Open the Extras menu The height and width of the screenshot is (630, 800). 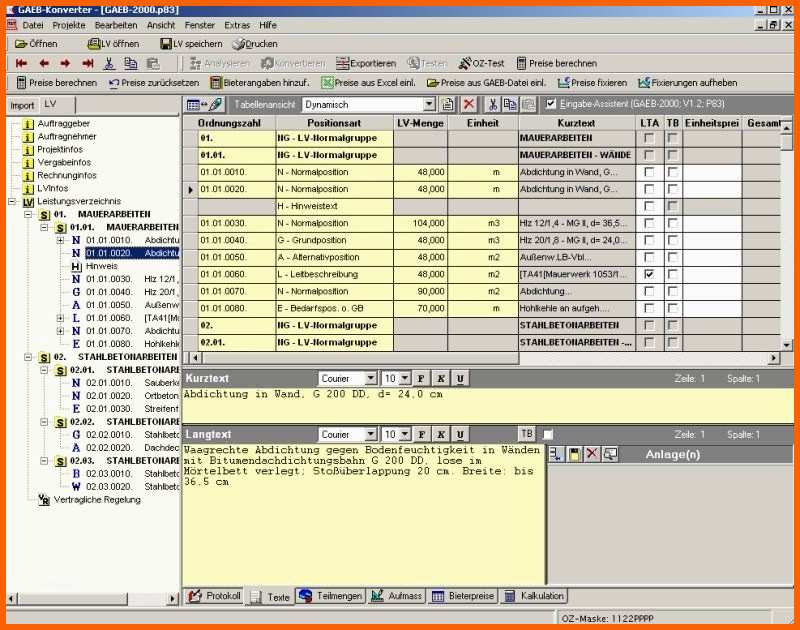[237, 25]
